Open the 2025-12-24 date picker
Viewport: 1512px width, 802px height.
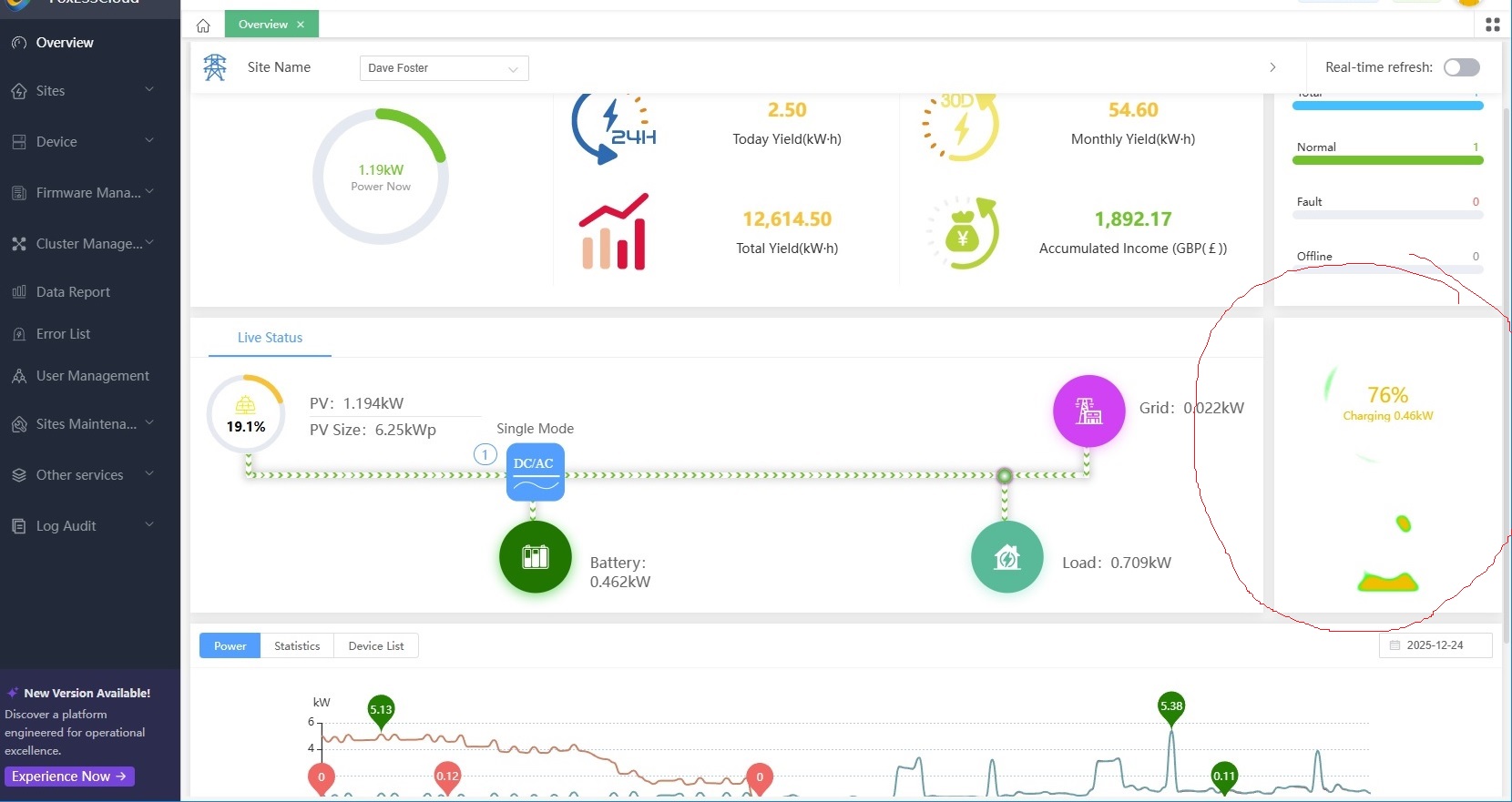[1435, 645]
